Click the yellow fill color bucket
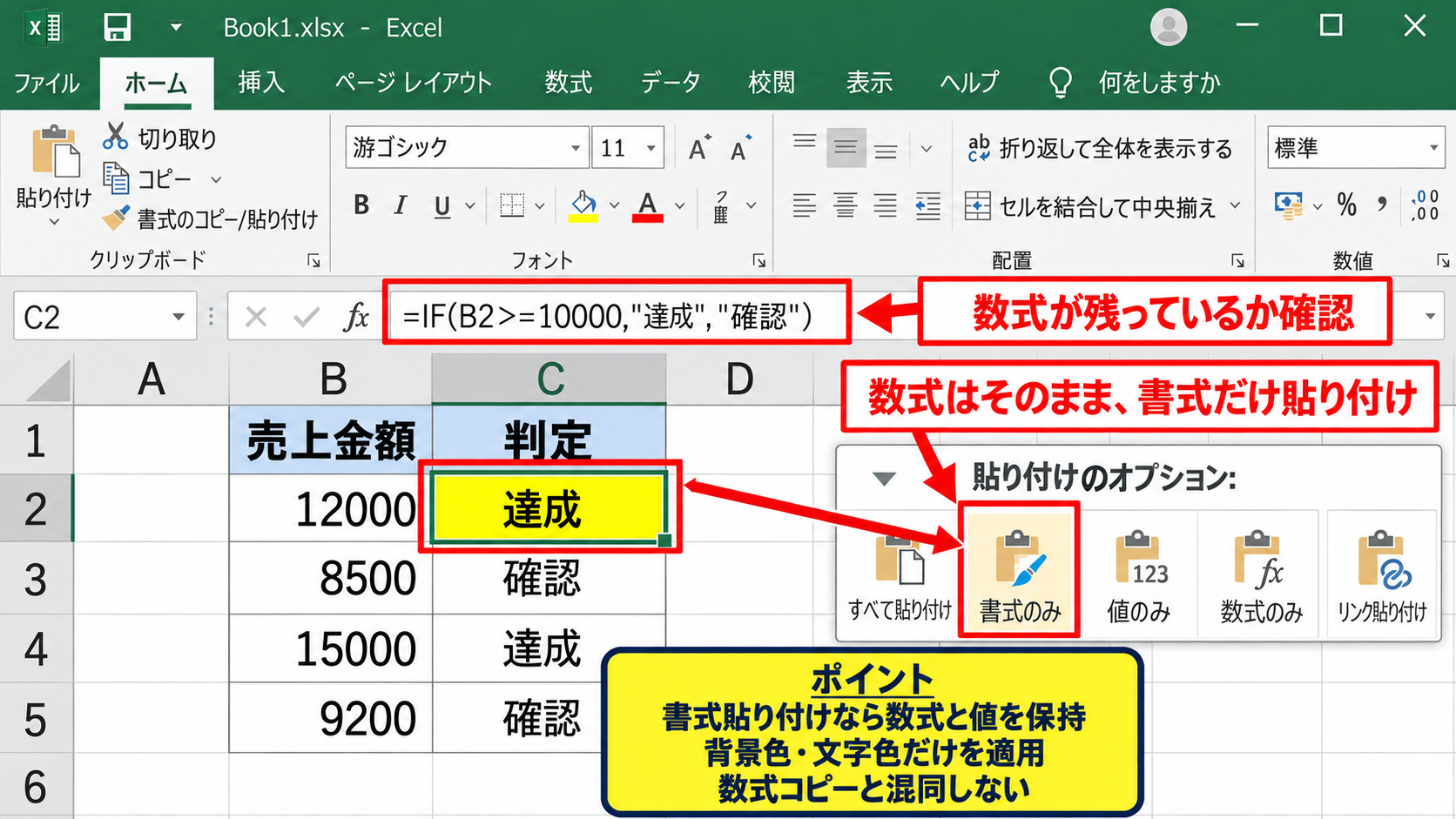The height and width of the screenshot is (819, 1456). tap(583, 206)
